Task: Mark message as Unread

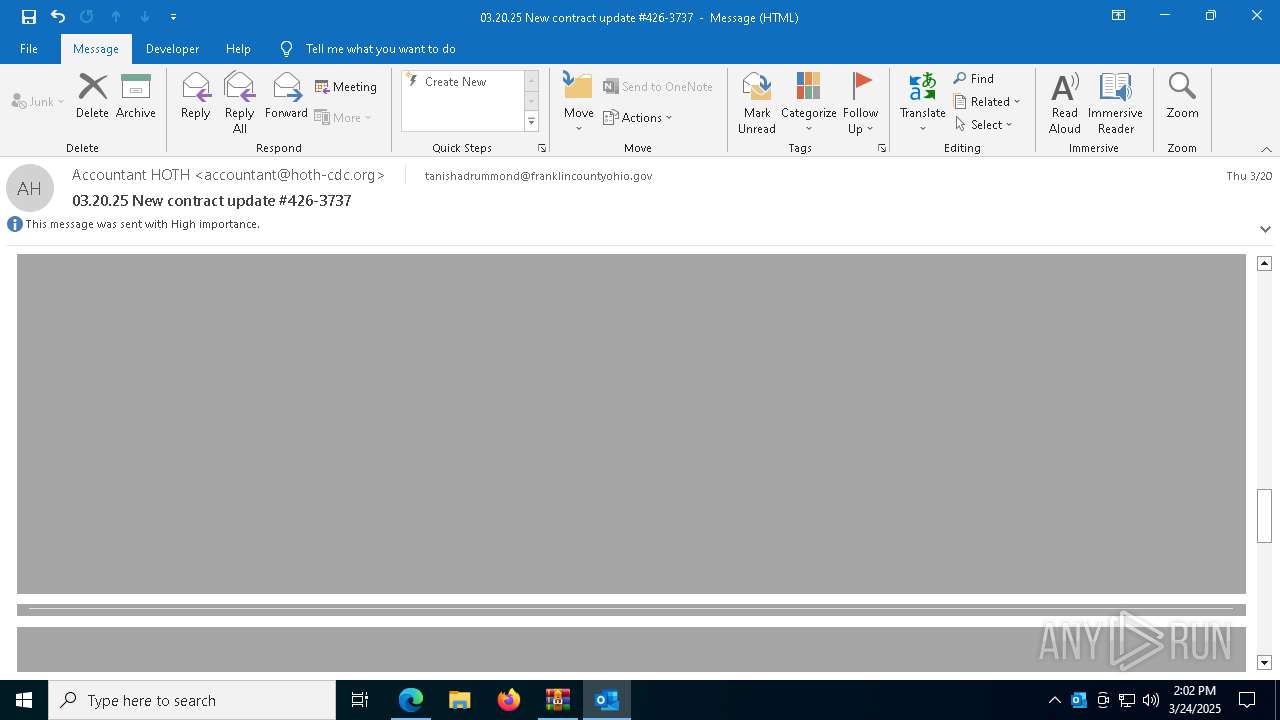Action: 757,103
